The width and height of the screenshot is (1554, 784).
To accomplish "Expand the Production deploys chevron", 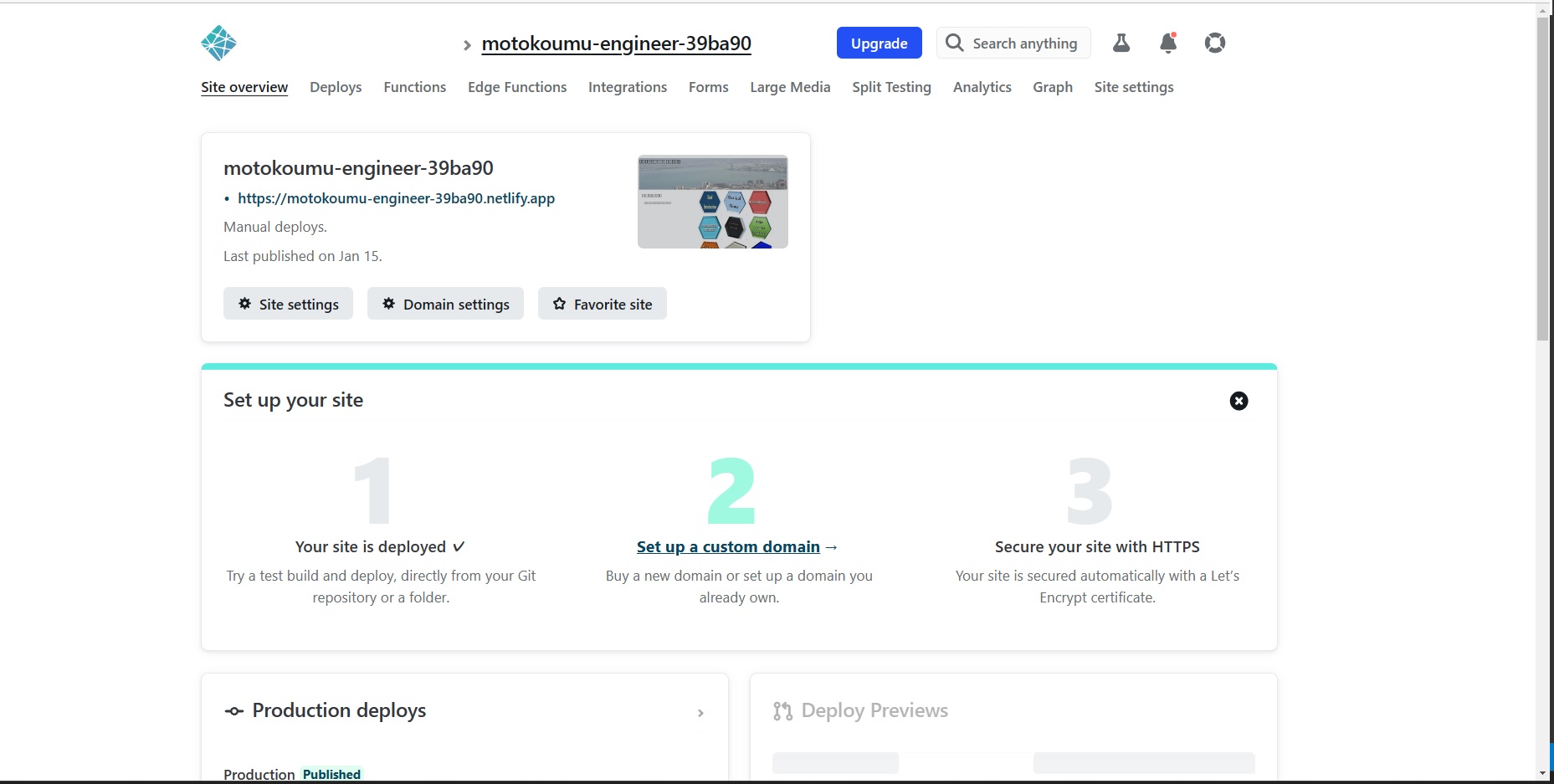I will [700, 713].
